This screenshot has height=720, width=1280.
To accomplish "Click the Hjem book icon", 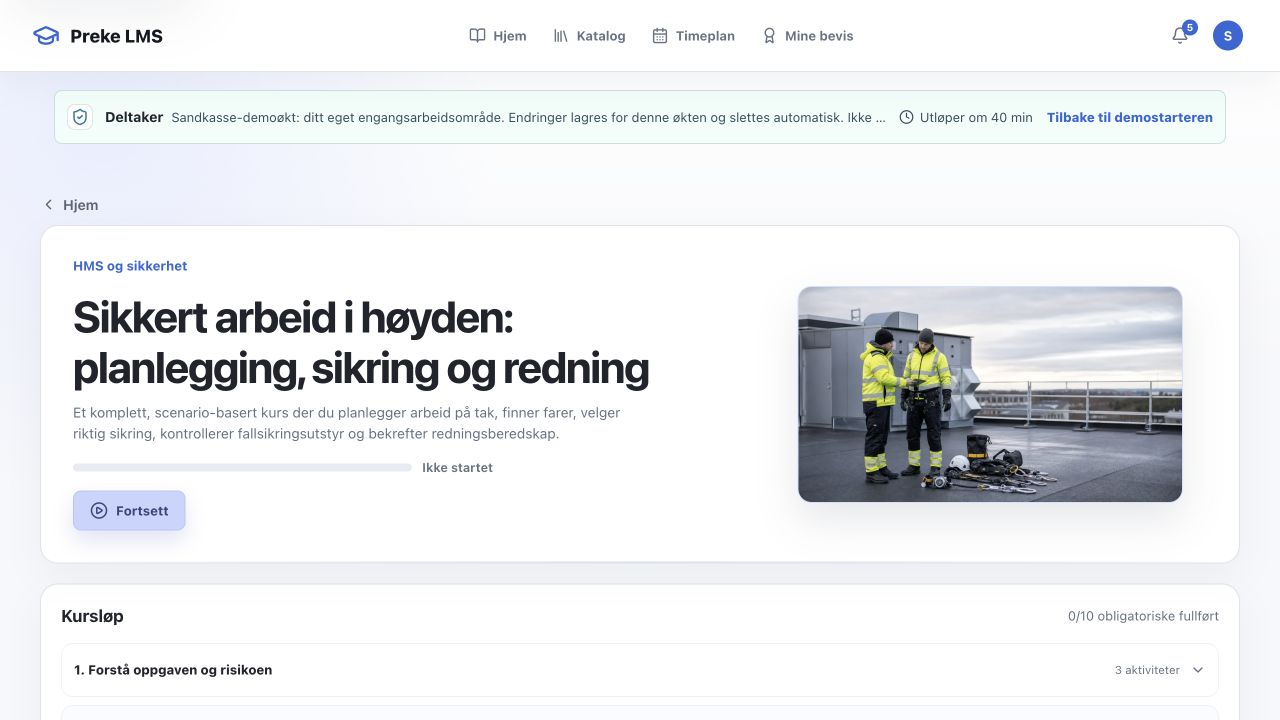I will pyautogui.click(x=477, y=36).
